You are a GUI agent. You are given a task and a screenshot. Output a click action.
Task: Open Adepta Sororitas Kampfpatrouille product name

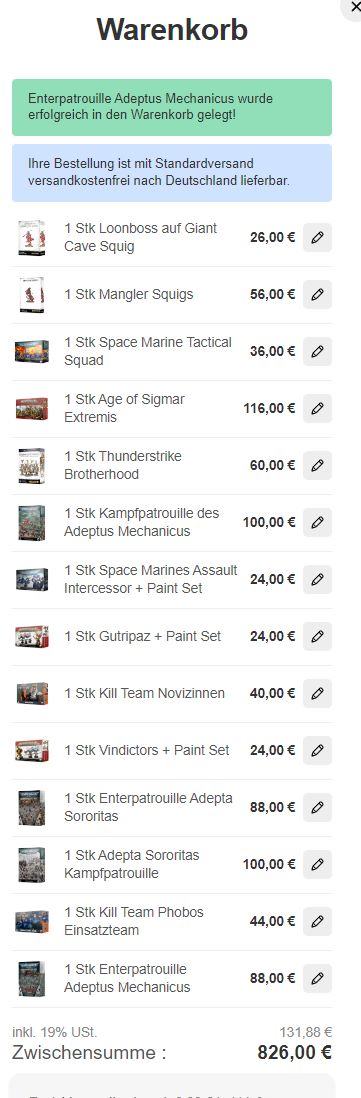132,864
